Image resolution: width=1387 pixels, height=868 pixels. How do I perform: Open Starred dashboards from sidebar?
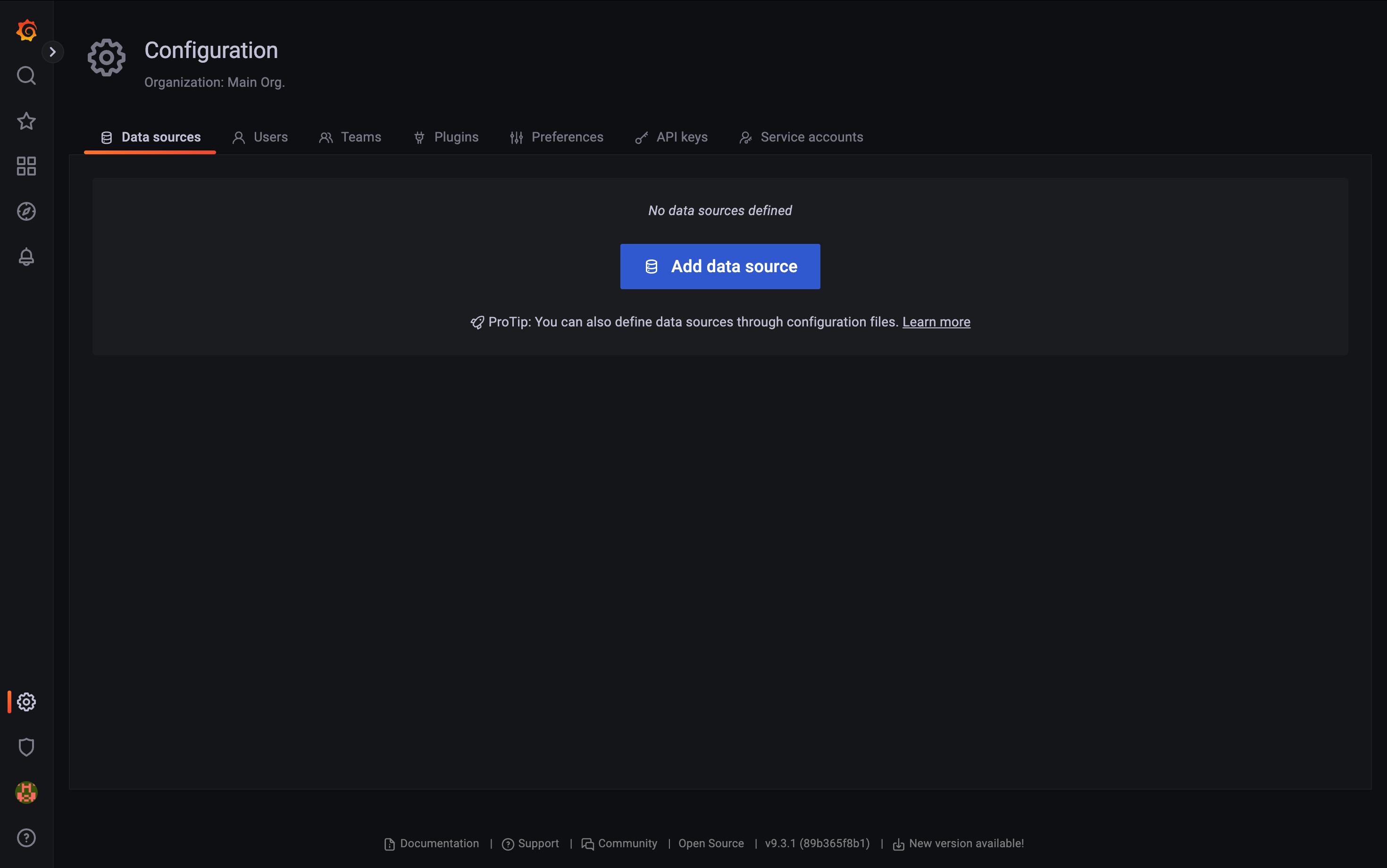(x=26, y=121)
